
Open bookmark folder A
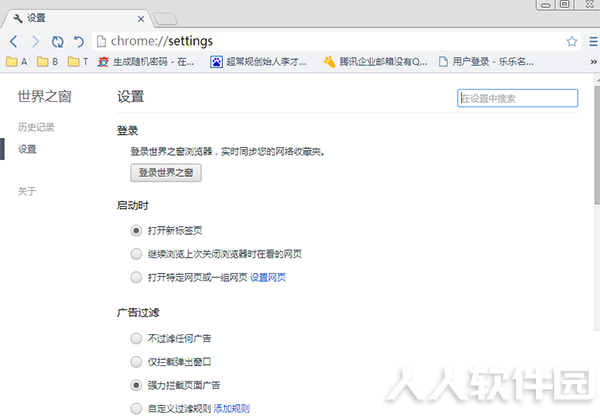(x=17, y=62)
